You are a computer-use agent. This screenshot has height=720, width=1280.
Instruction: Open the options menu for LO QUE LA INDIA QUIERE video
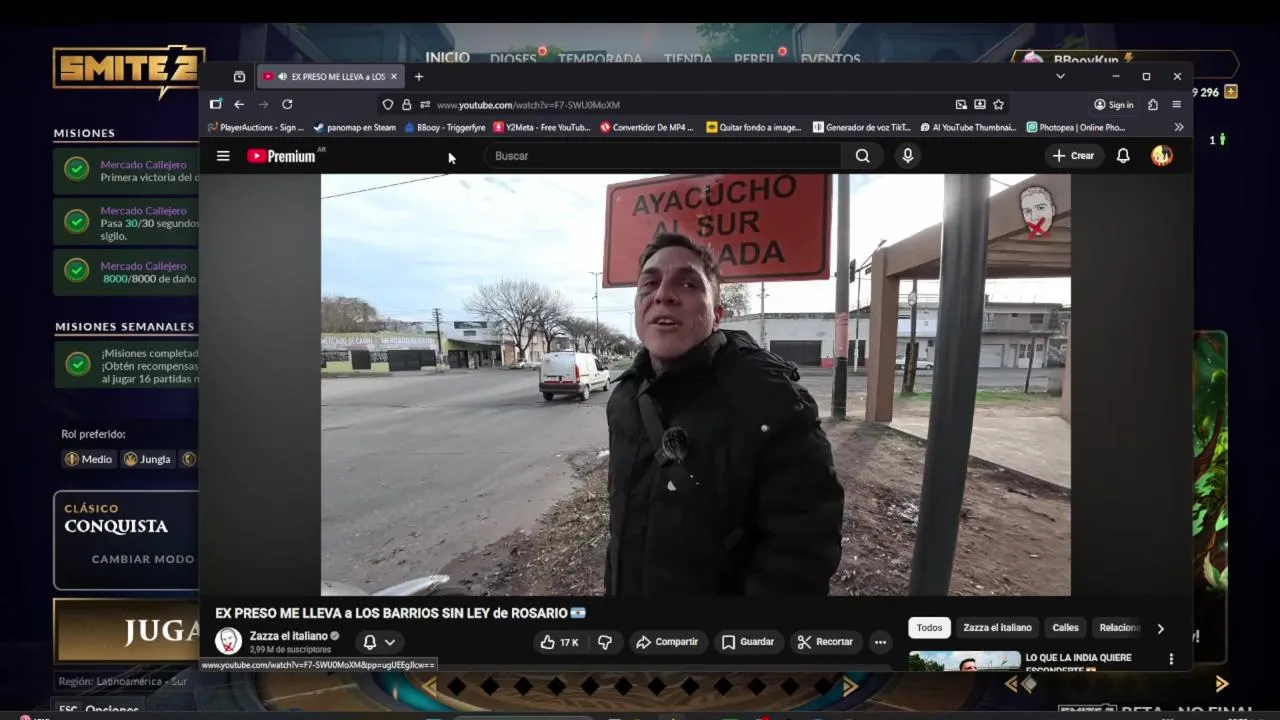1171,659
